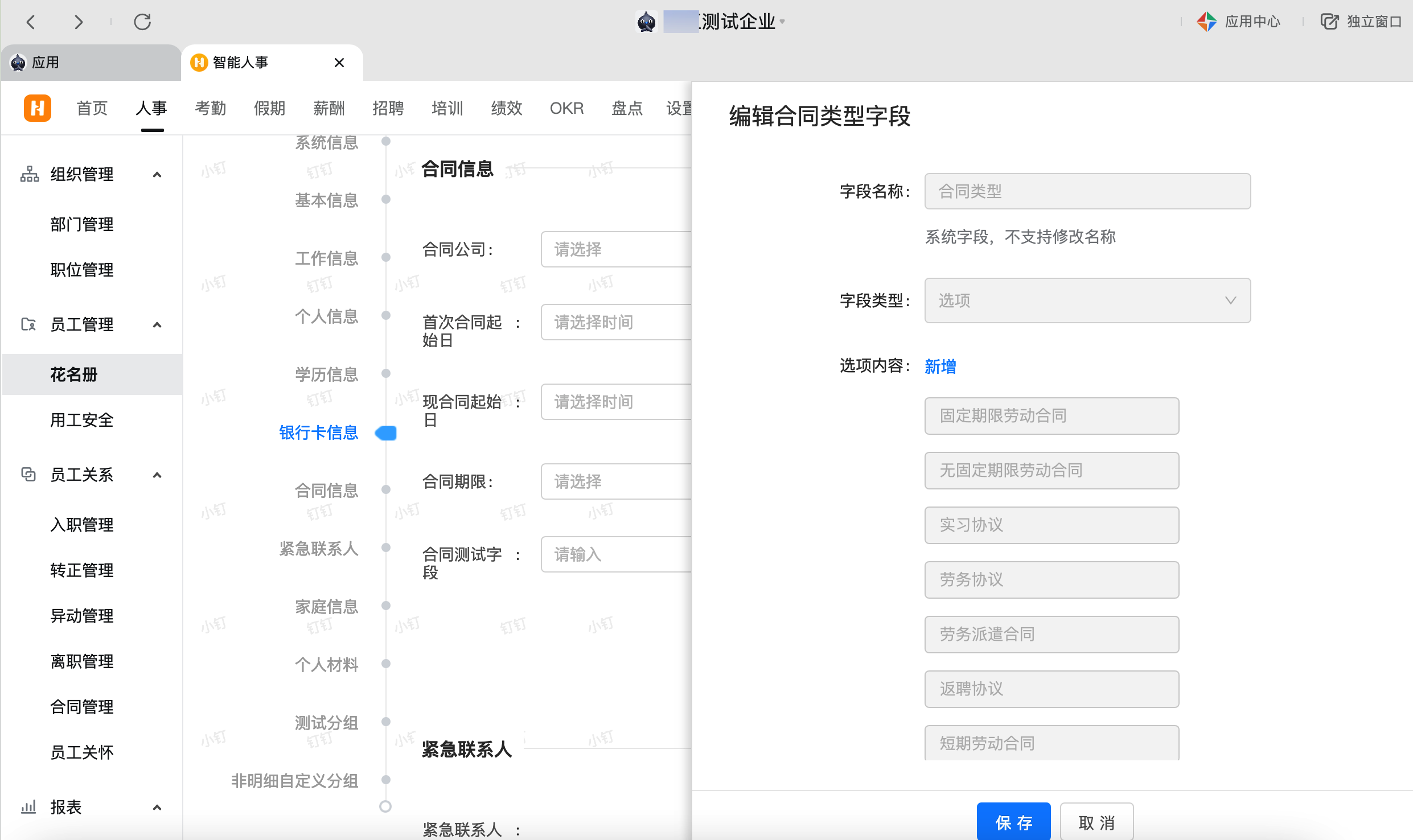Click the 新增 option link
The image size is (1413, 840).
pos(940,367)
